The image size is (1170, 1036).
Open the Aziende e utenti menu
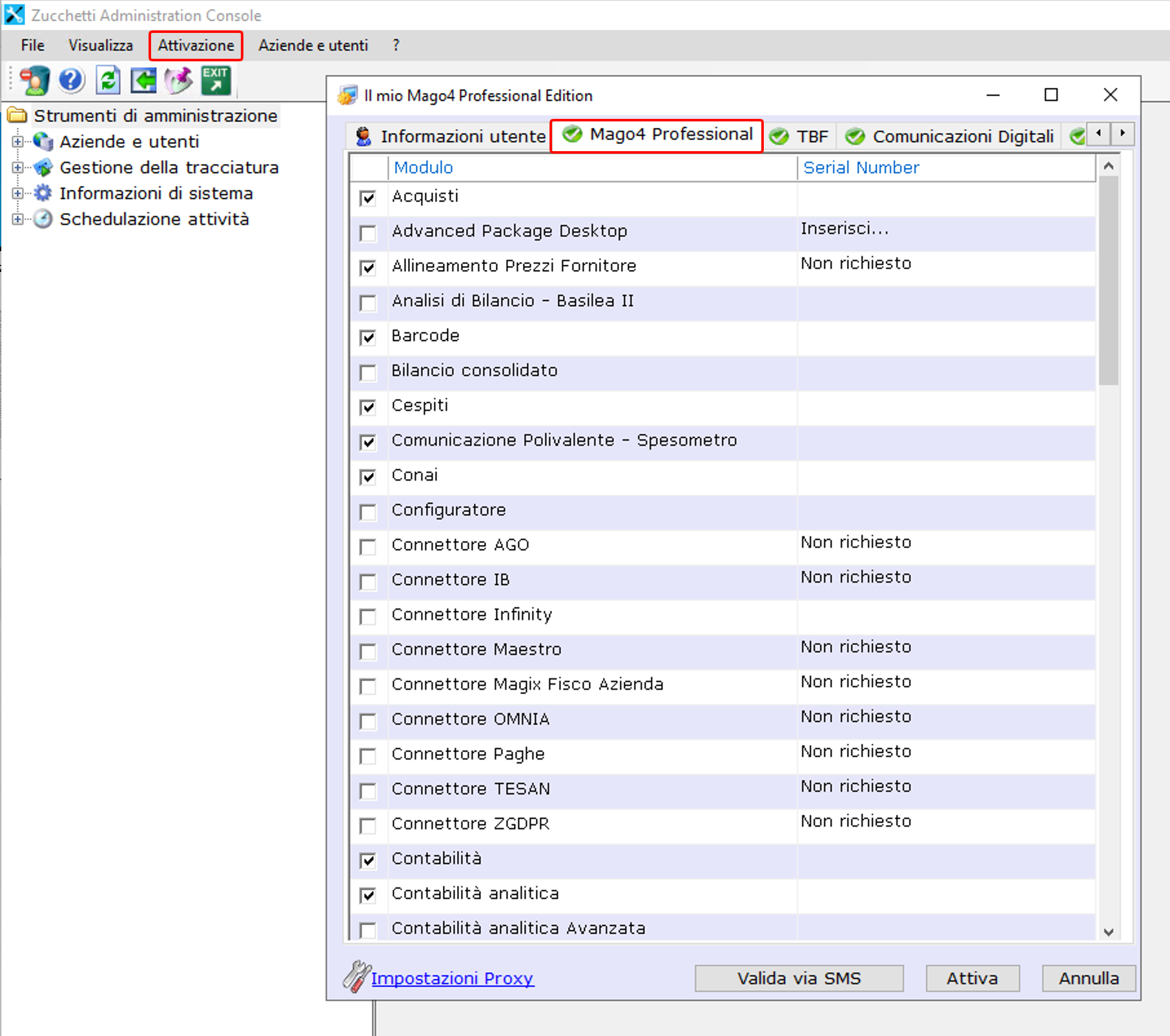[x=313, y=45]
